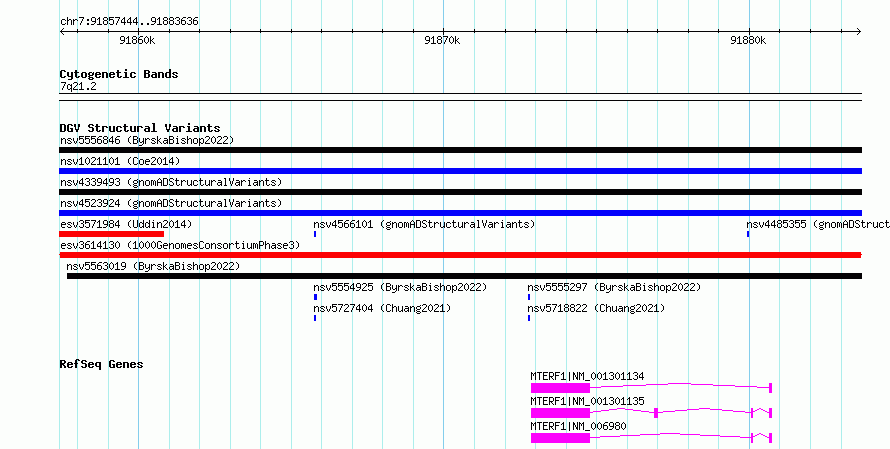Open the nsv5718822 (Chuang2021) label
The height and width of the screenshot is (449, 890).
[597, 308]
